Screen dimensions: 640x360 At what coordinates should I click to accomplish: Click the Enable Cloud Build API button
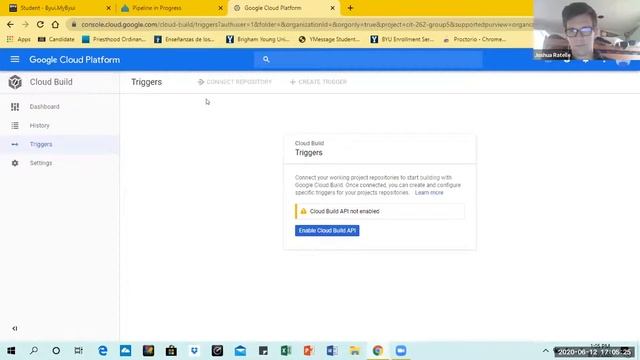pos(327,231)
